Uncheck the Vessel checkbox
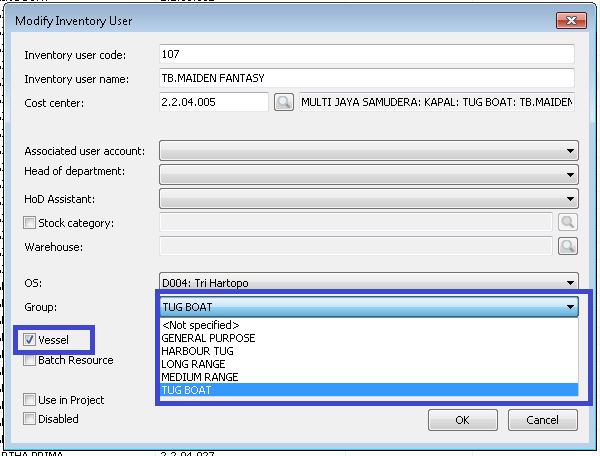Image resolution: width=600 pixels, height=456 pixels. coord(30,341)
